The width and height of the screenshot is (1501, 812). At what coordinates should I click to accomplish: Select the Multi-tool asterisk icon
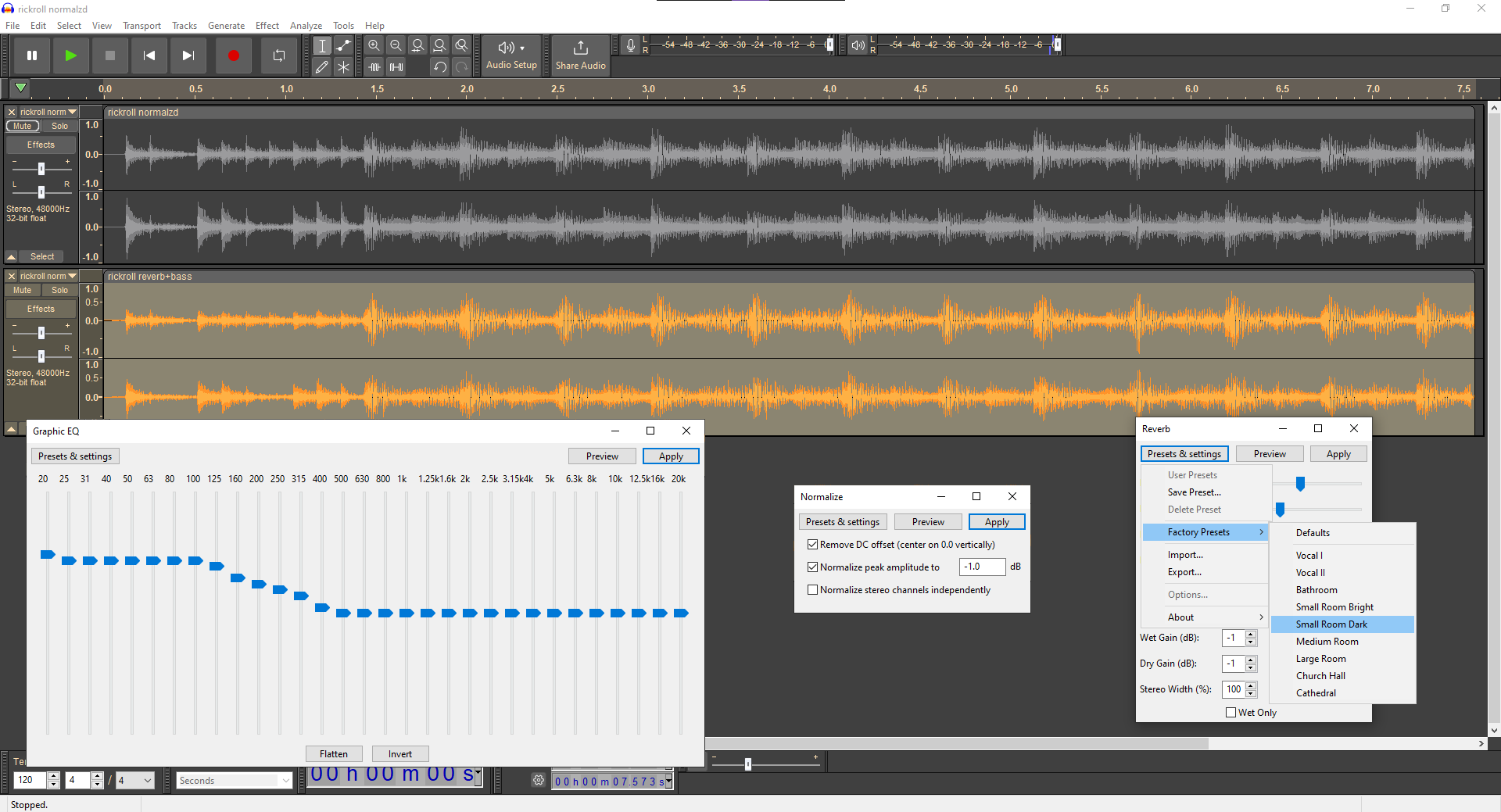343,67
